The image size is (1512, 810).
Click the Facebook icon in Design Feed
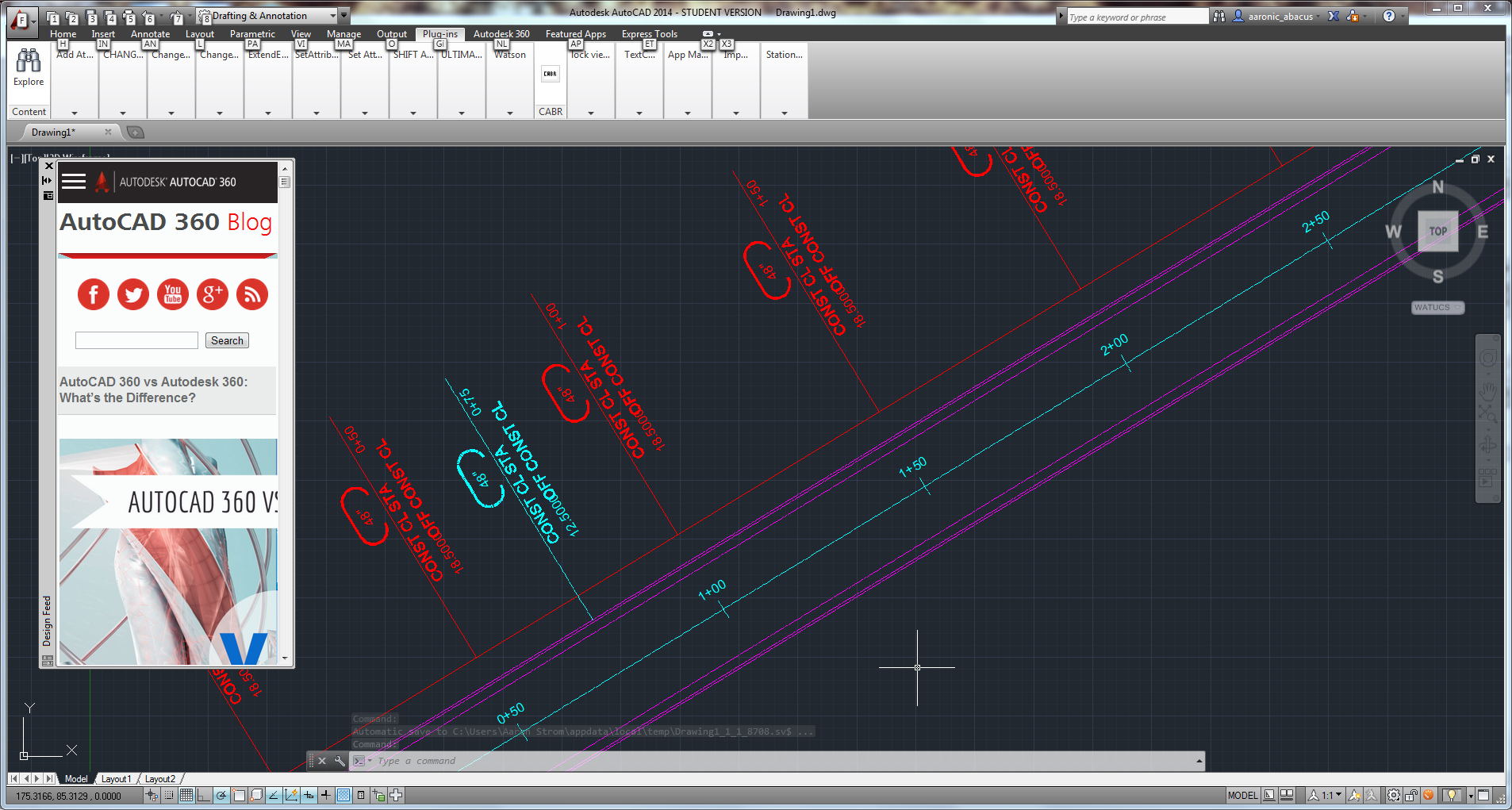[x=94, y=294]
